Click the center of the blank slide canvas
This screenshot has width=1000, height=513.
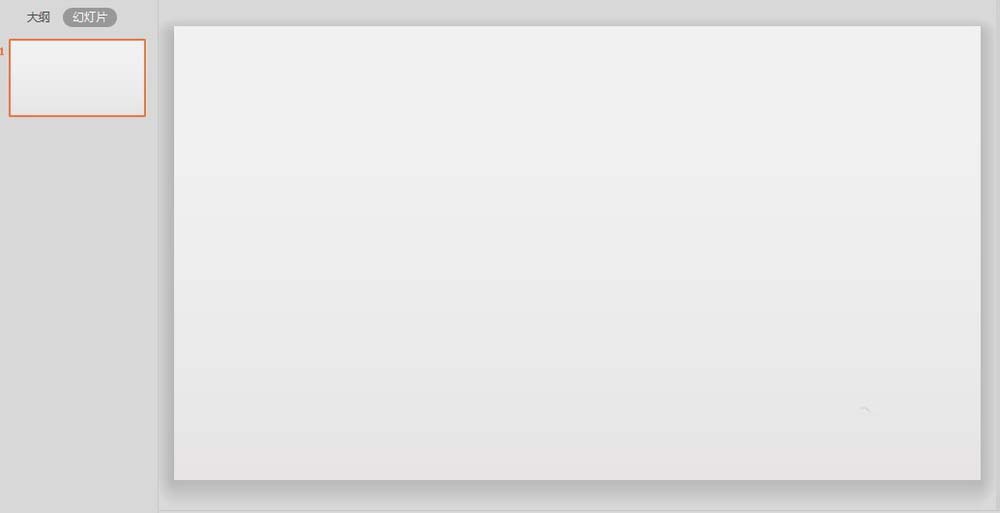coord(577,253)
